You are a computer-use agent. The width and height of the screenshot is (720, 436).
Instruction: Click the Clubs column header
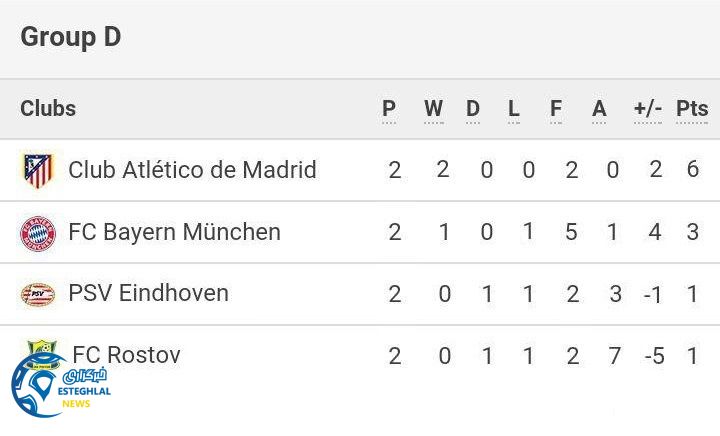pos(48,109)
